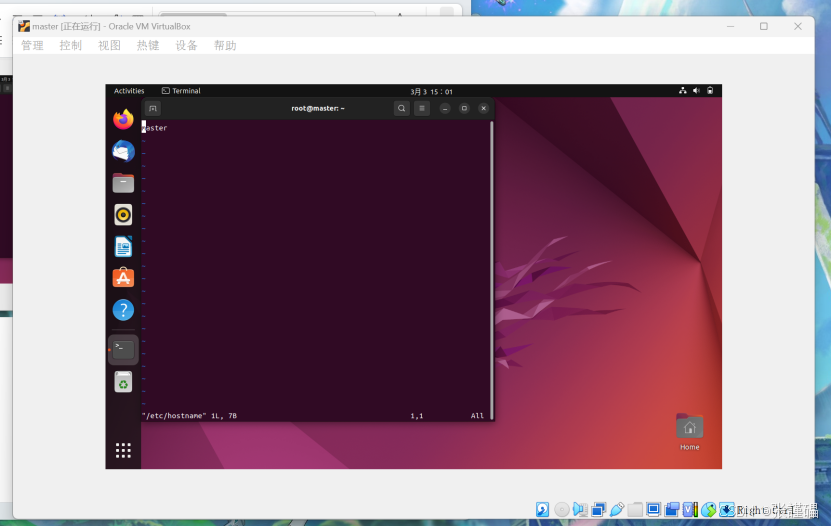Click the volume icon in Ubuntu top bar

[696, 91]
